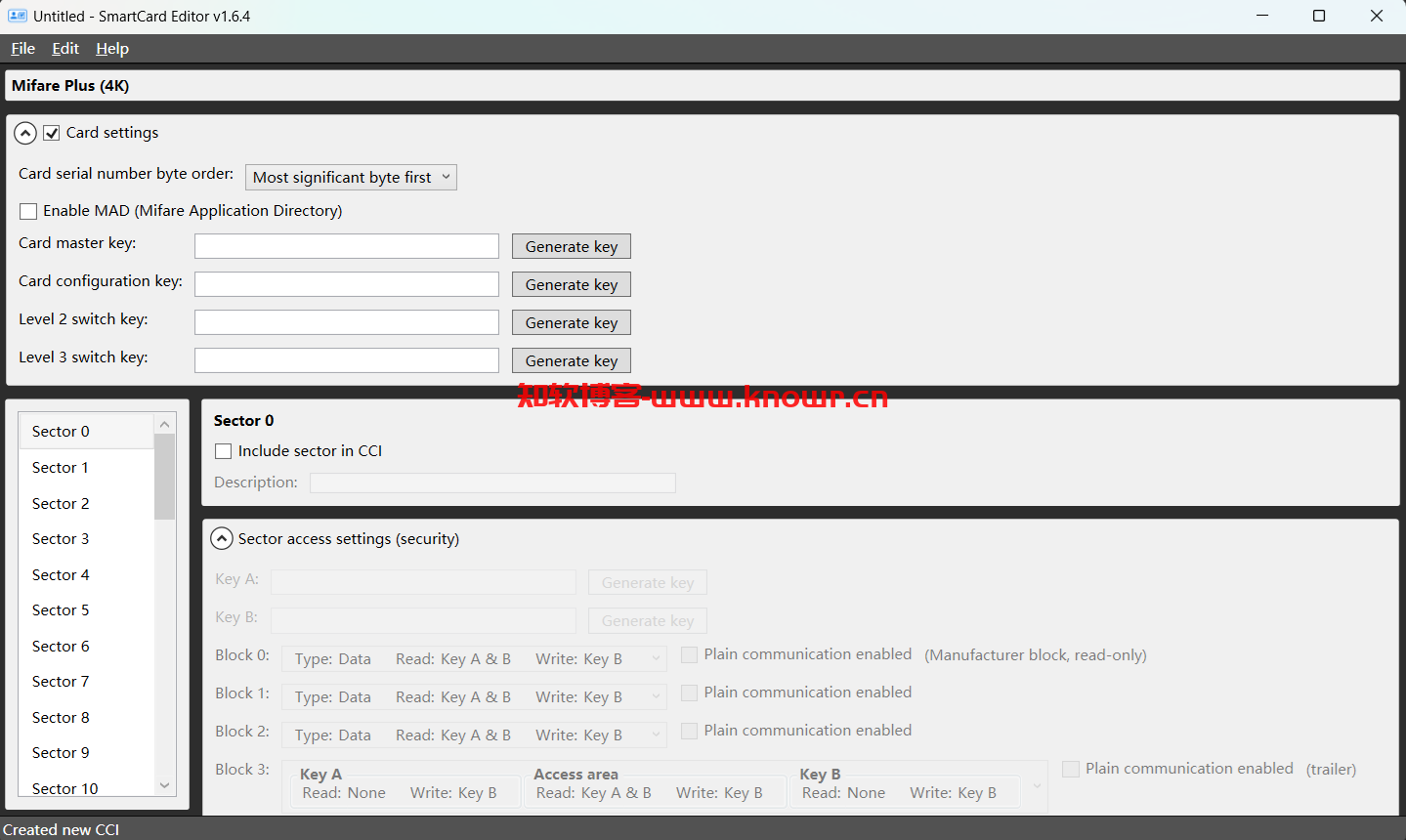1406x840 pixels.
Task: Select Sector 10 in sector list
Action: (x=87, y=786)
